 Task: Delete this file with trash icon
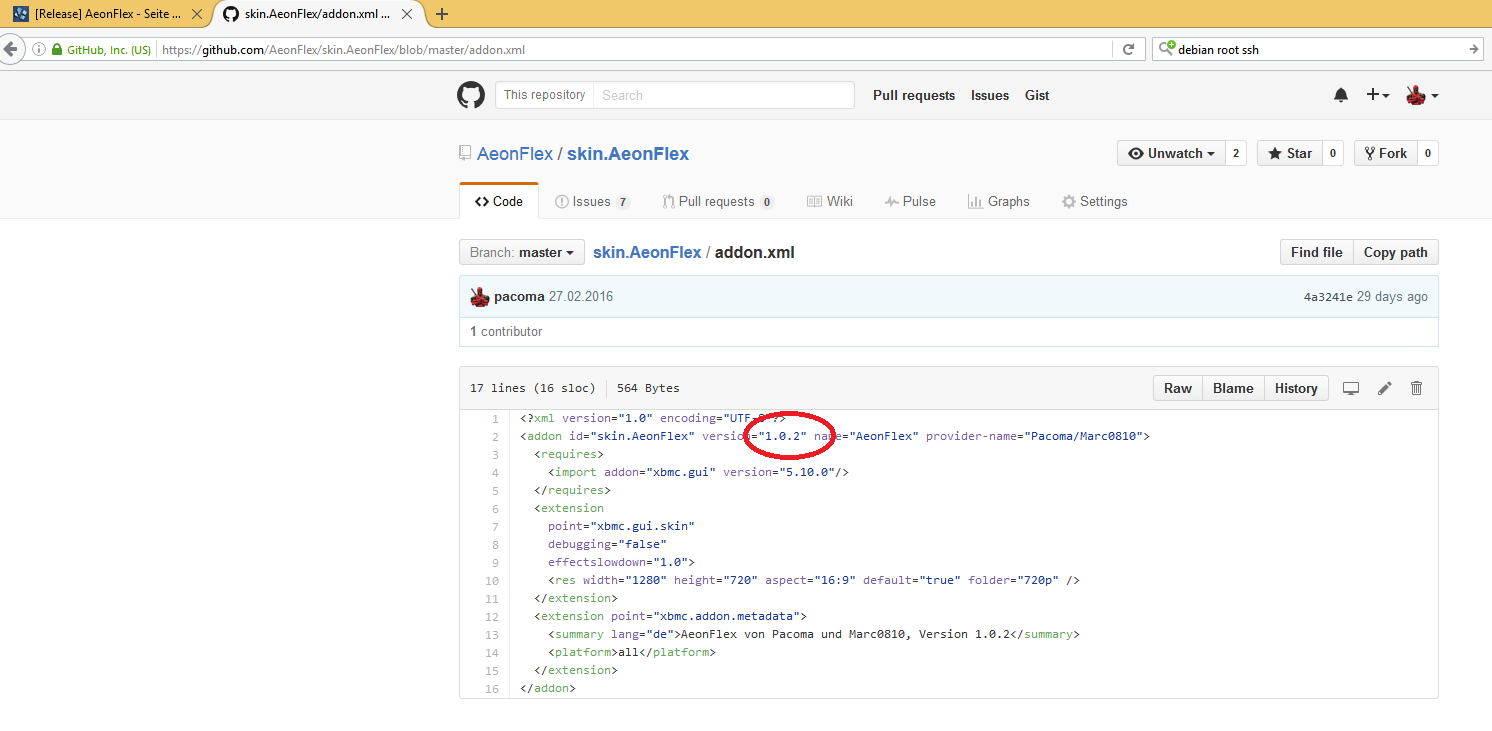1416,388
